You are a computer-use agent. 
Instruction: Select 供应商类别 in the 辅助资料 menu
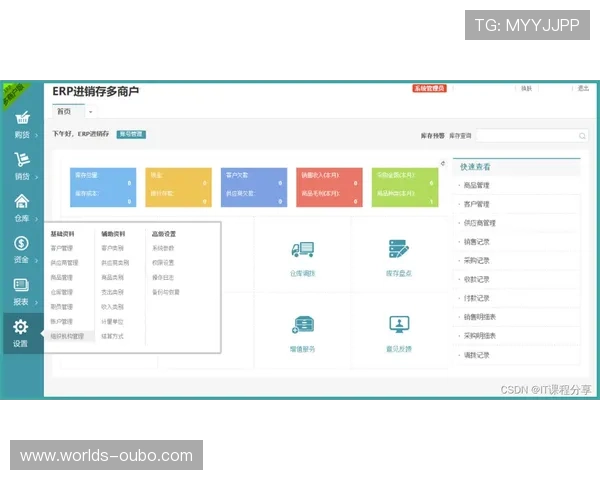click(115, 263)
